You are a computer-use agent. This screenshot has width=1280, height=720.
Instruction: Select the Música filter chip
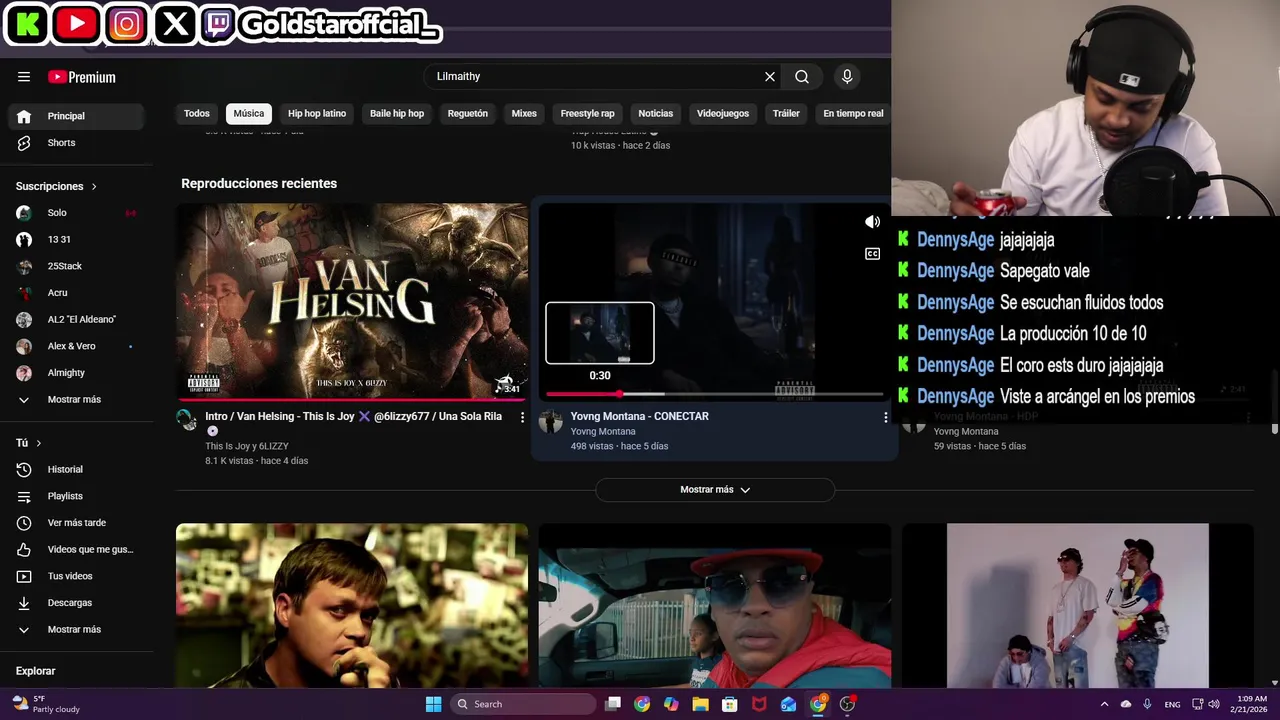coord(249,114)
